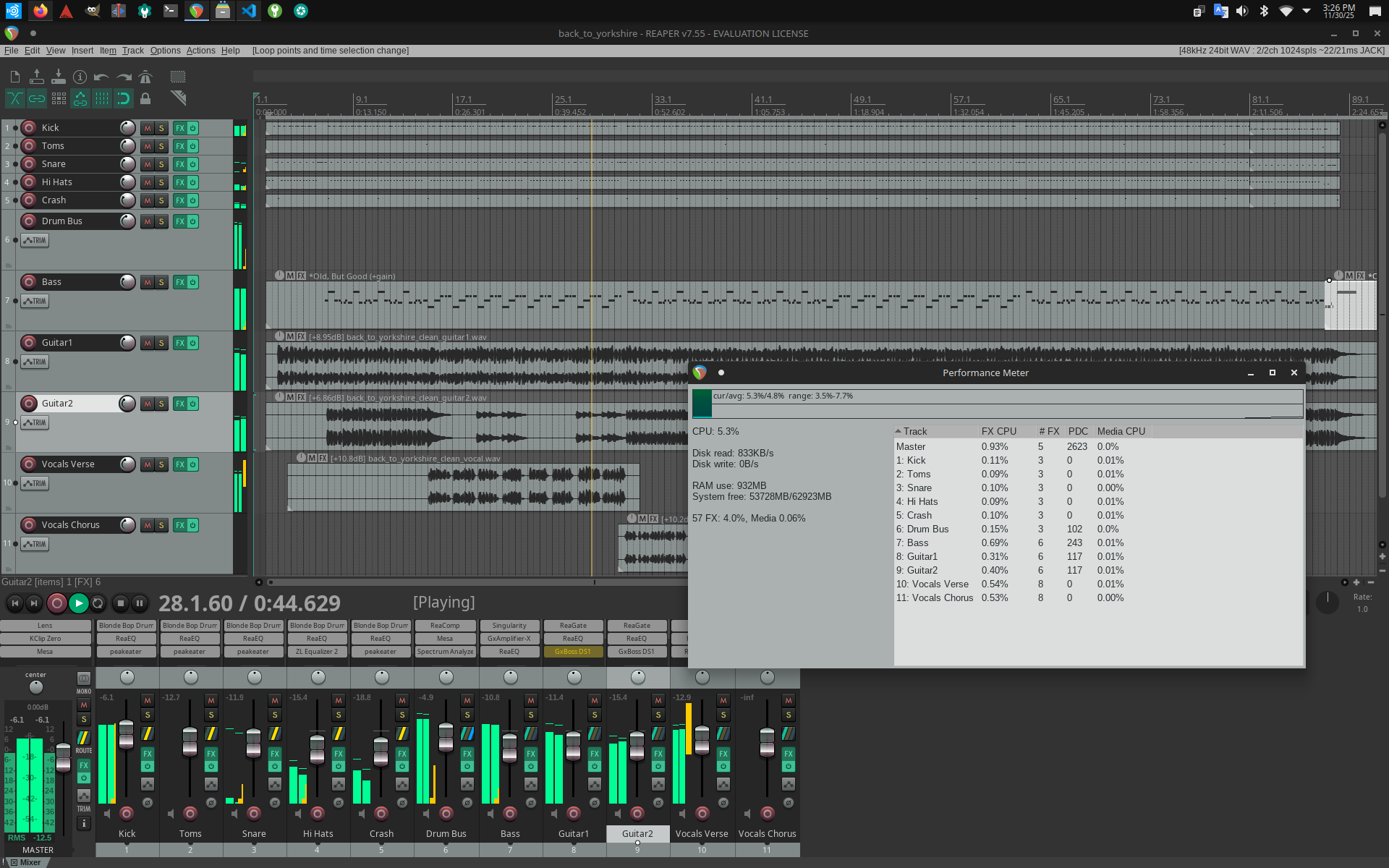The height and width of the screenshot is (868, 1389).
Task: Expand the system tray arrow
Action: pos(1307,11)
